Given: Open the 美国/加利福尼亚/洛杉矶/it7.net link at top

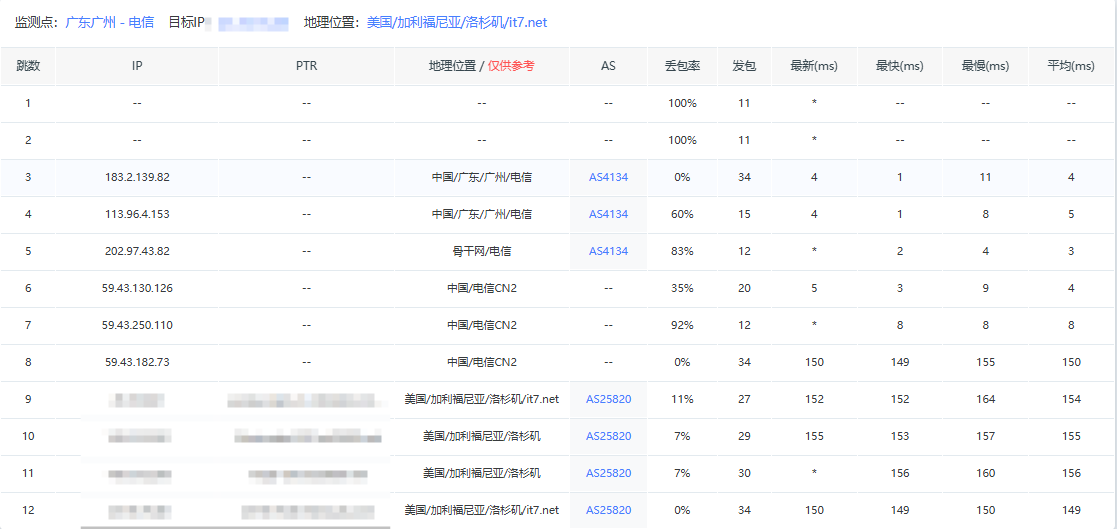Looking at the screenshot, I should (x=457, y=22).
